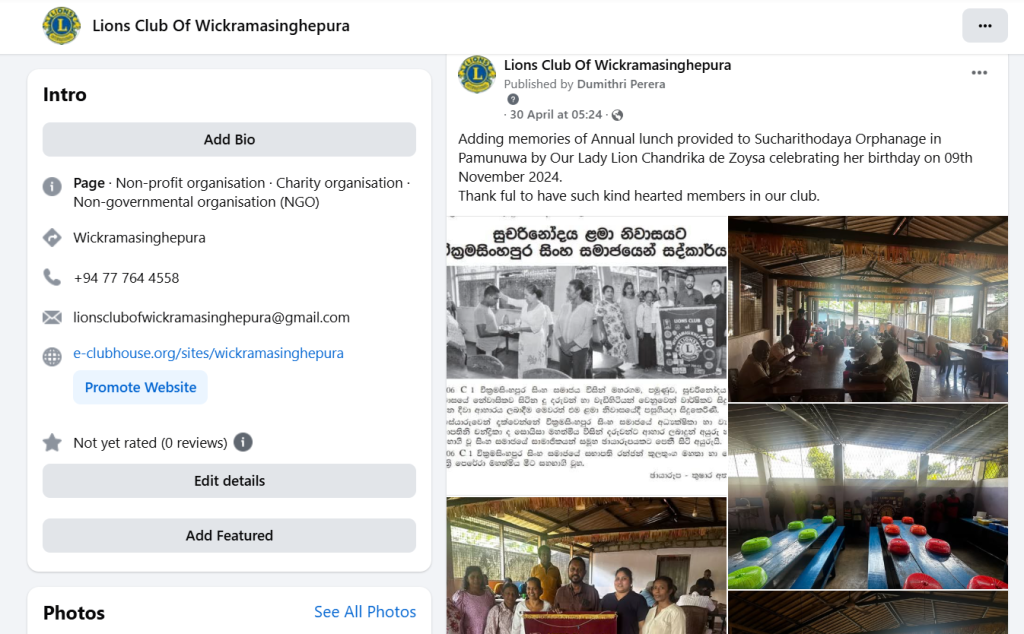Click the reviews info circle icon

coord(243,442)
